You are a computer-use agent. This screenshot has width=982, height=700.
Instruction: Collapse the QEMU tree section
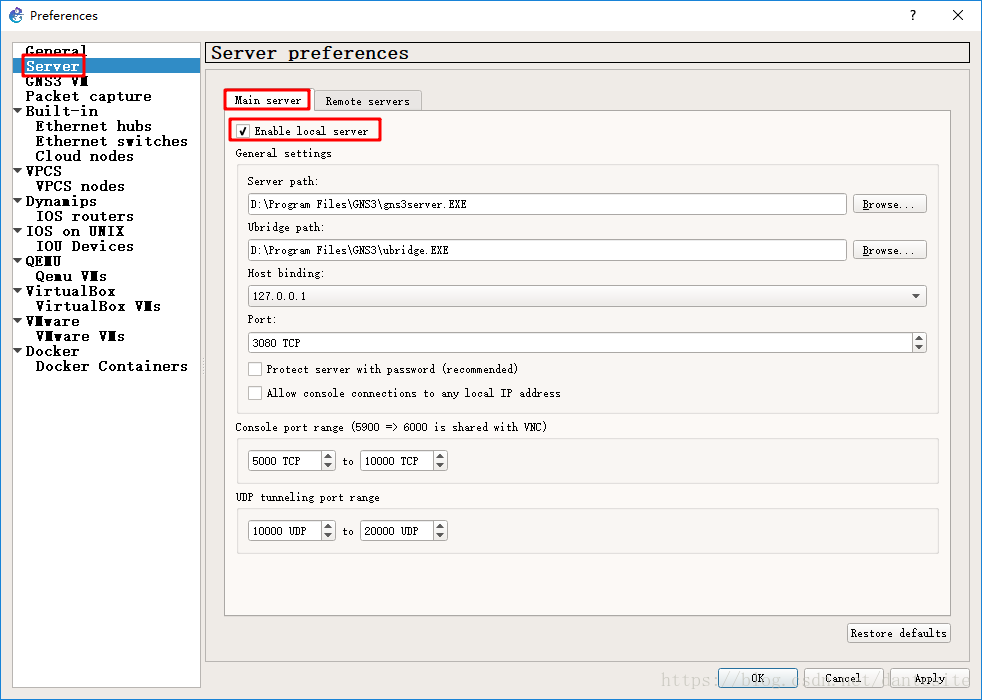pyautogui.click(x=18, y=261)
